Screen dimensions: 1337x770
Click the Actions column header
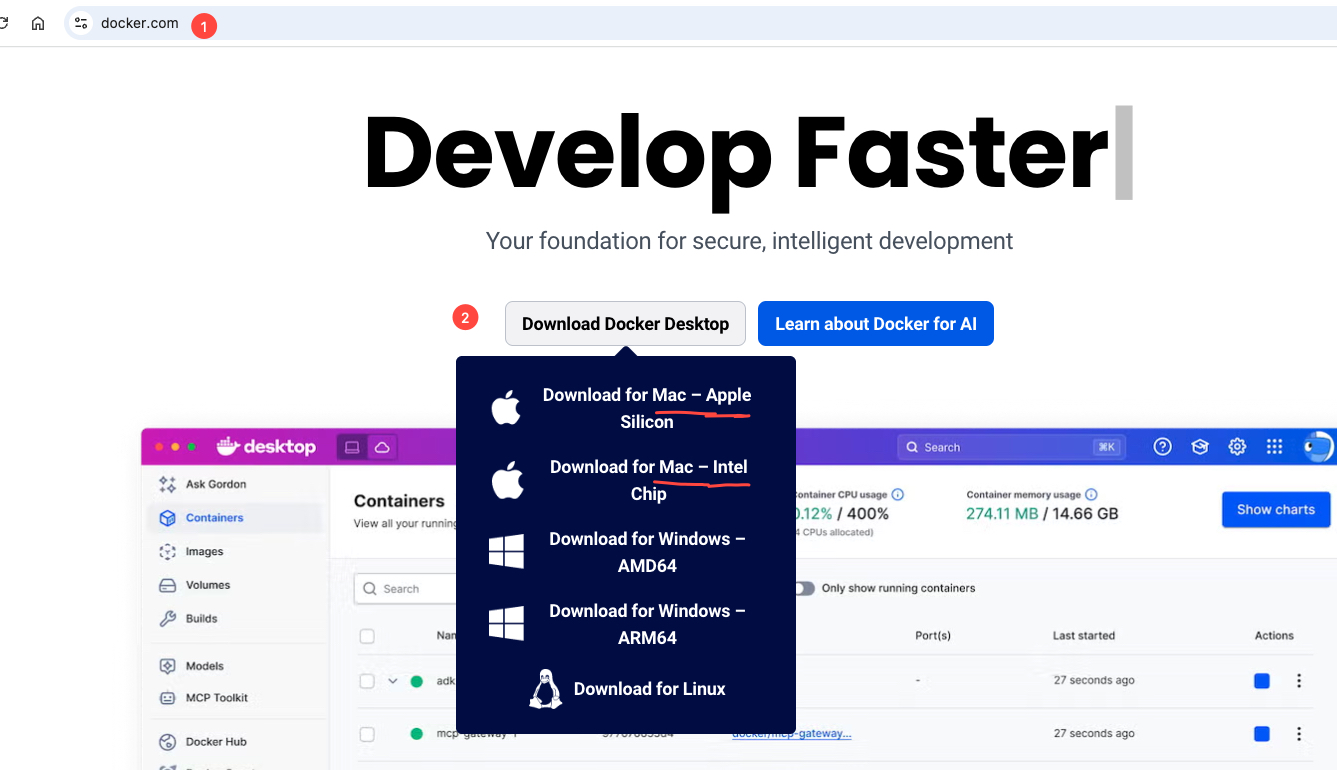pyautogui.click(x=1274, y=636)
